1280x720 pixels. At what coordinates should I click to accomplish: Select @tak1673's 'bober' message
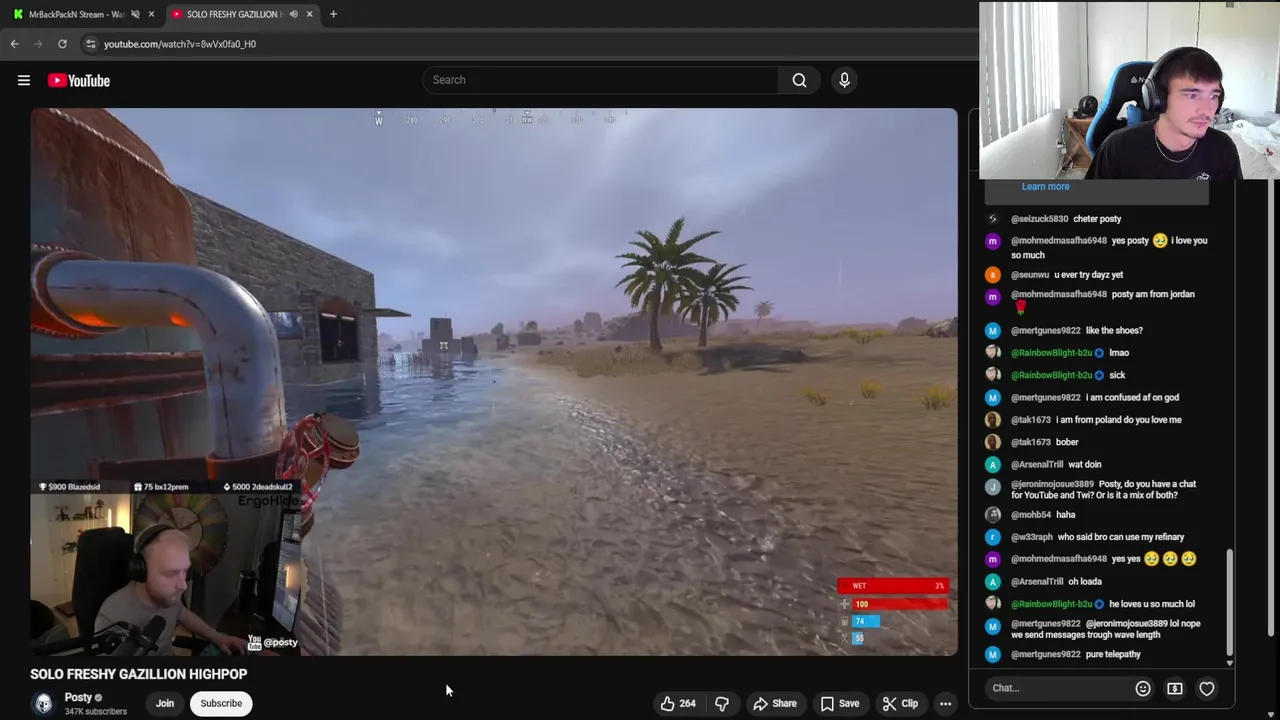coord(1067,442)
